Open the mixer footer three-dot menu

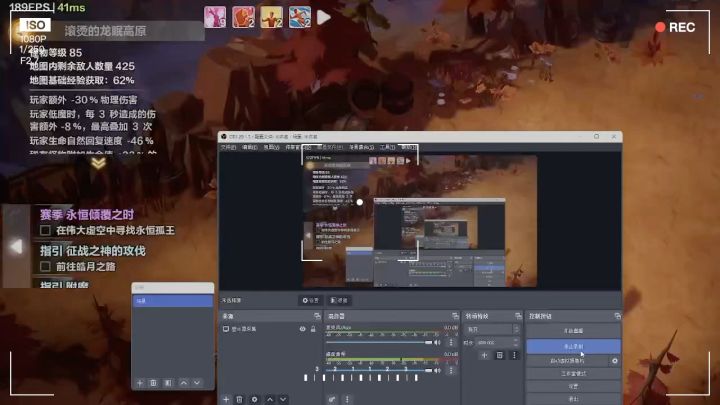(347, 399)
